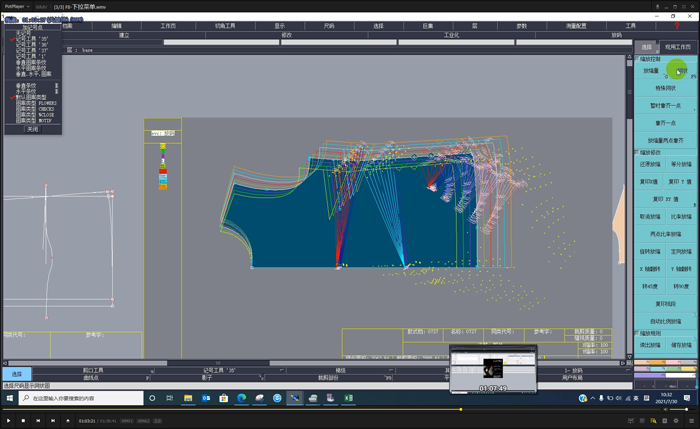The width and height of the screenshot is (700, 429).
Task: Click the 自动比例放缩 button
Action: coord(665,321)
